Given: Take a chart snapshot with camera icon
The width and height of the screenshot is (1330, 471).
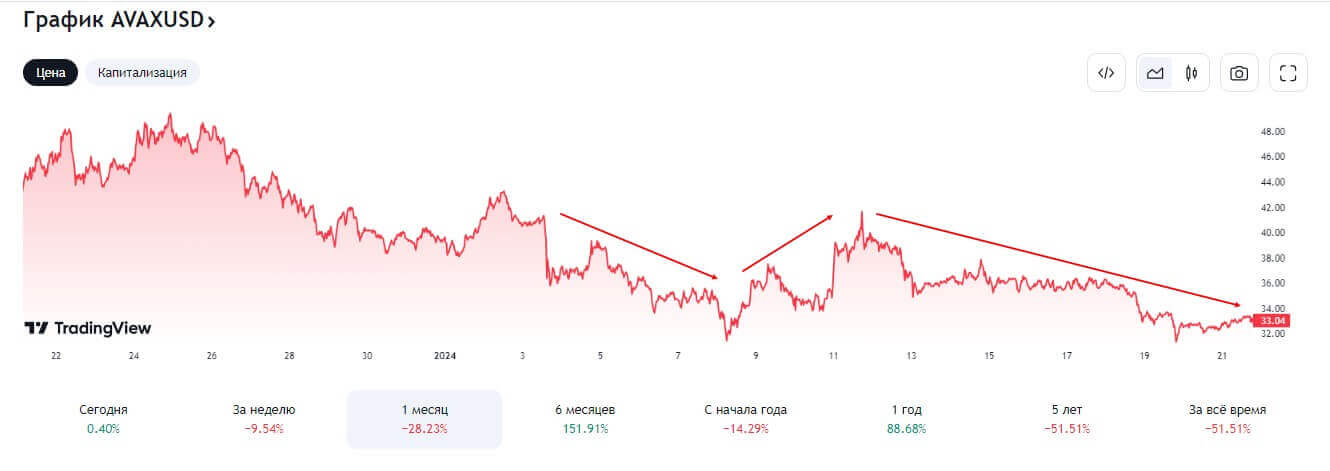Looking at the screenshot, I should (x=1239, y=73).
